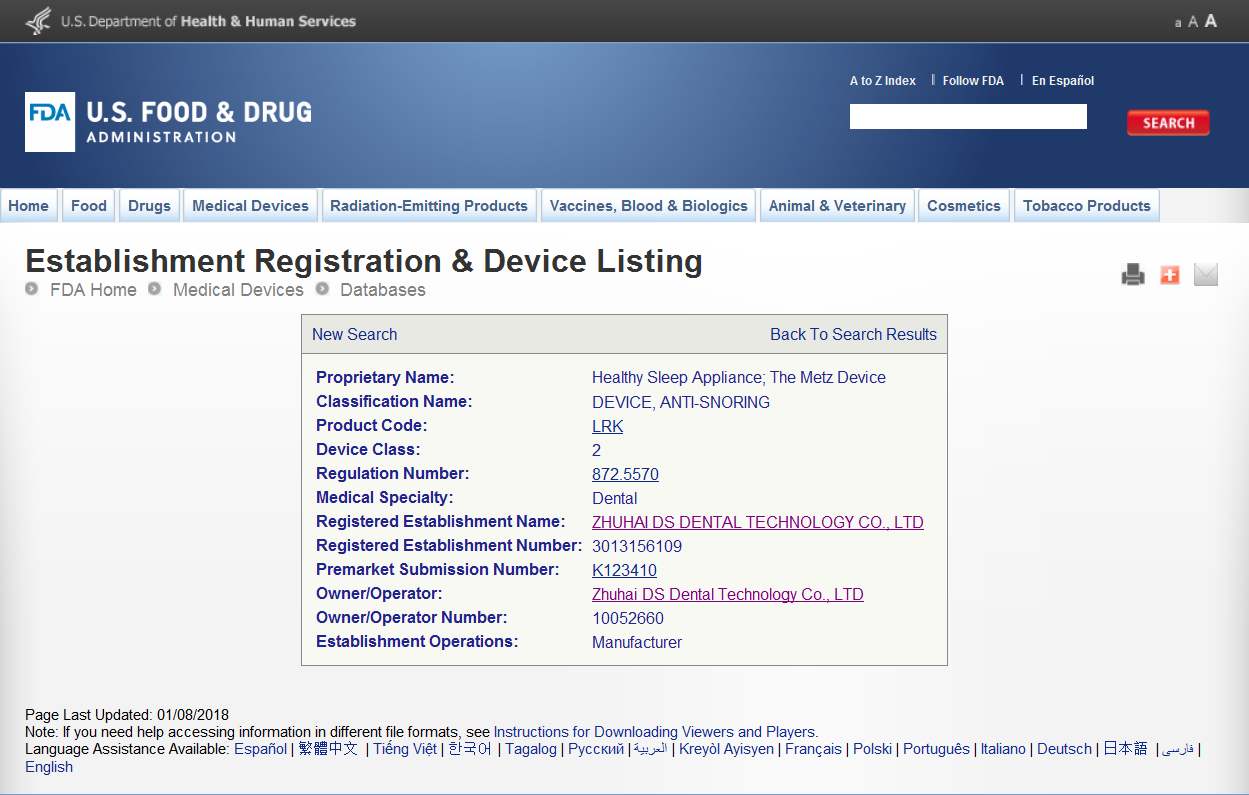Go Back To Search Results
Image resolution: width=1249 pixels, height=795 pixels.
pos(853,335)
